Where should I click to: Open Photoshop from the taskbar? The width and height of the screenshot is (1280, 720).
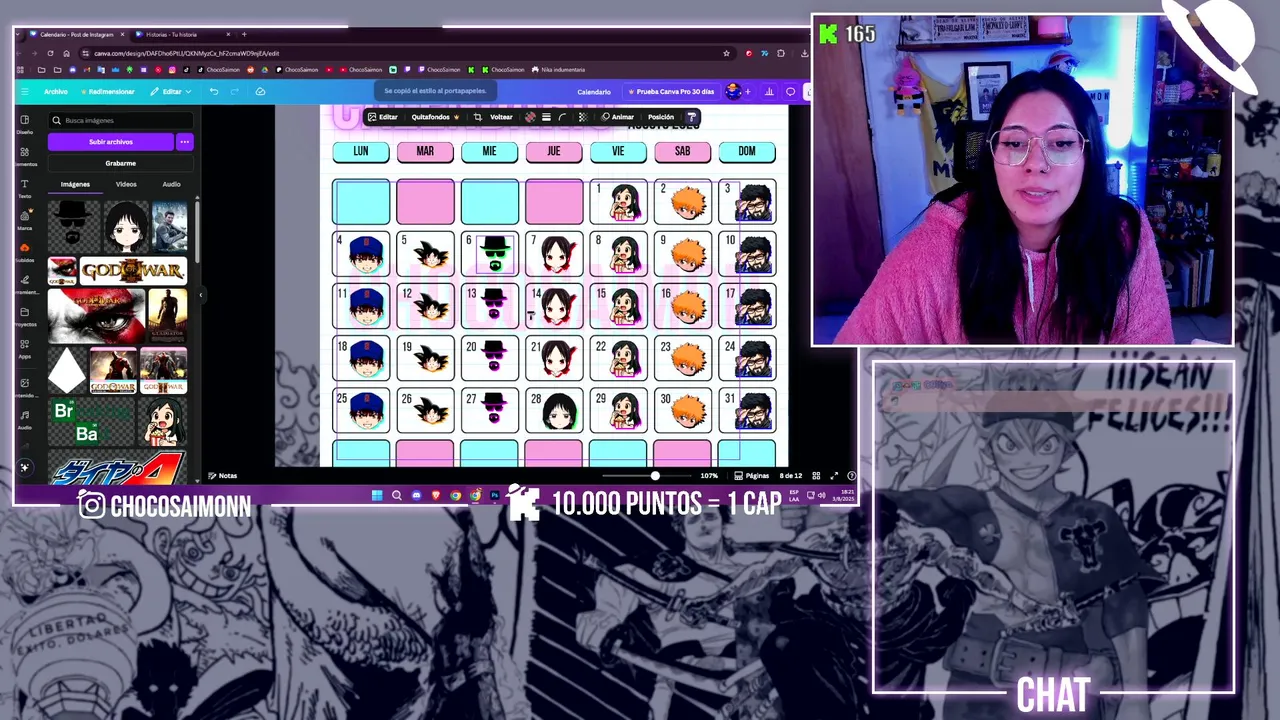(494, 495)
